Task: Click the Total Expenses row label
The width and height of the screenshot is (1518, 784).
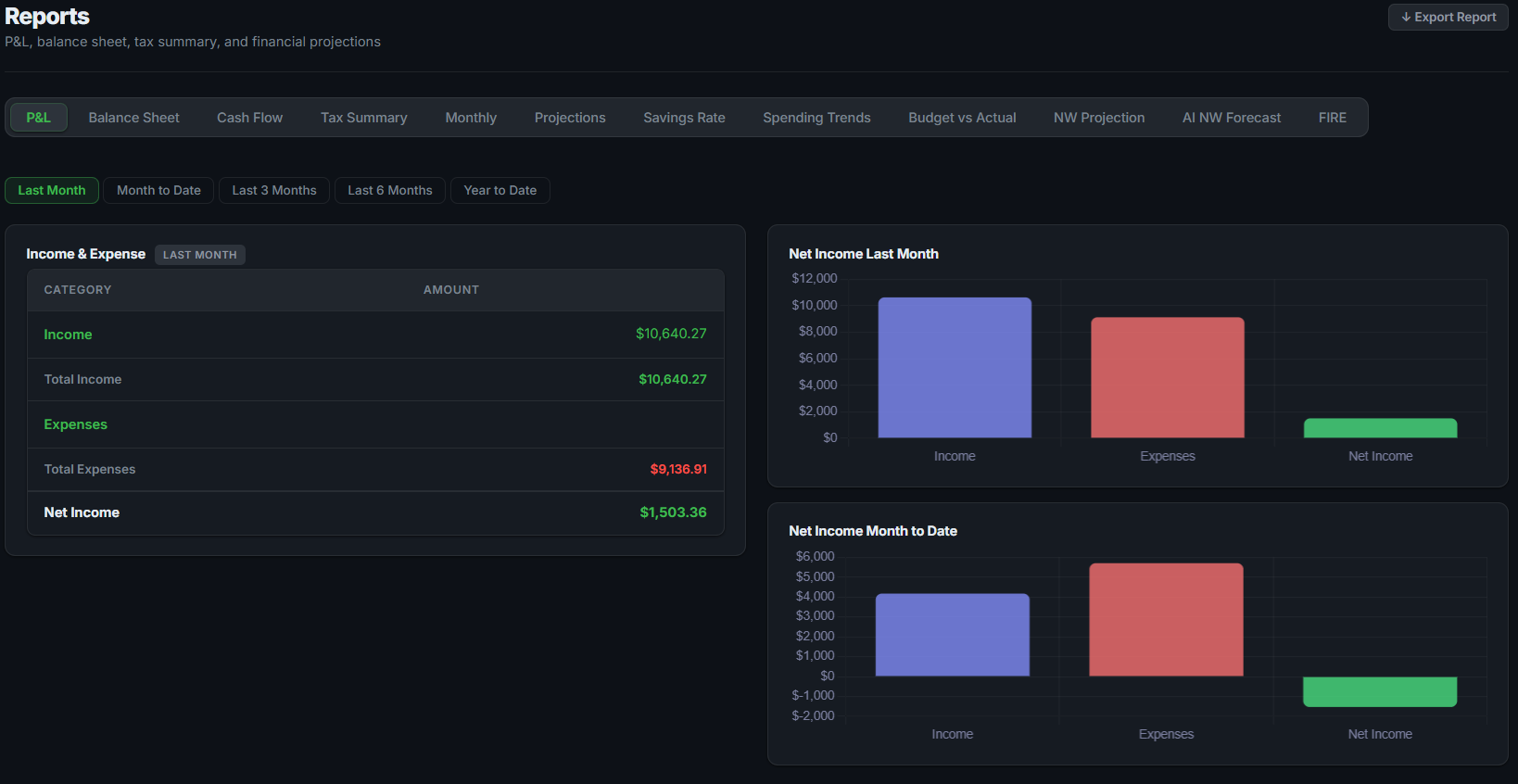Action: click(90, 469)
